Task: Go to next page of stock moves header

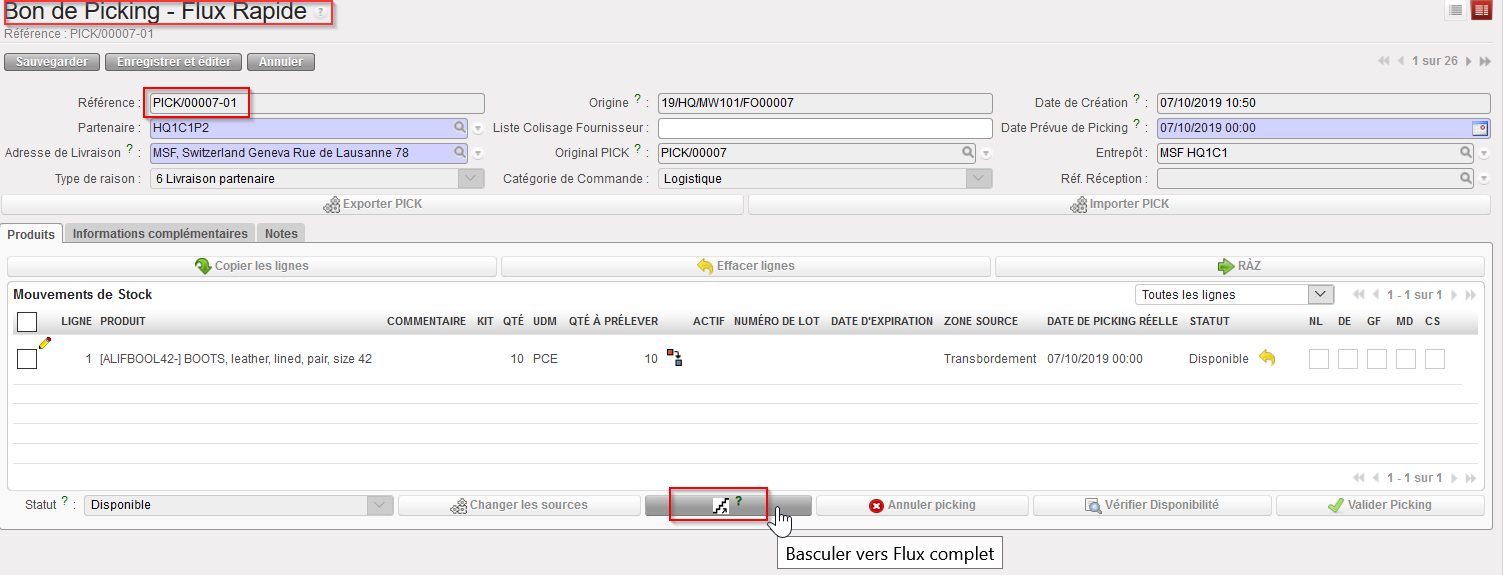Action: click(x=1453, y=295)
